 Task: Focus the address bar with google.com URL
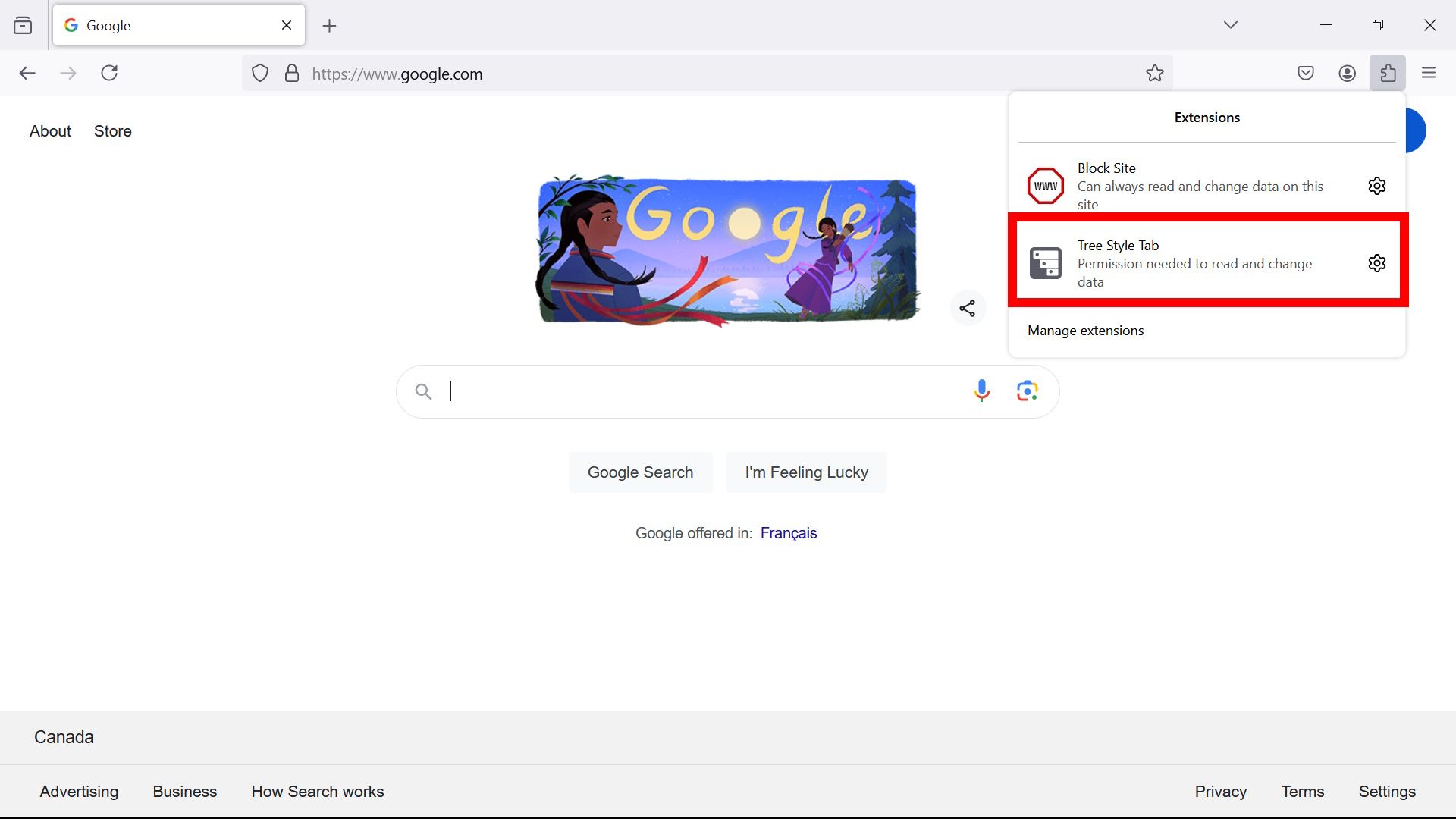coord(707,74)
